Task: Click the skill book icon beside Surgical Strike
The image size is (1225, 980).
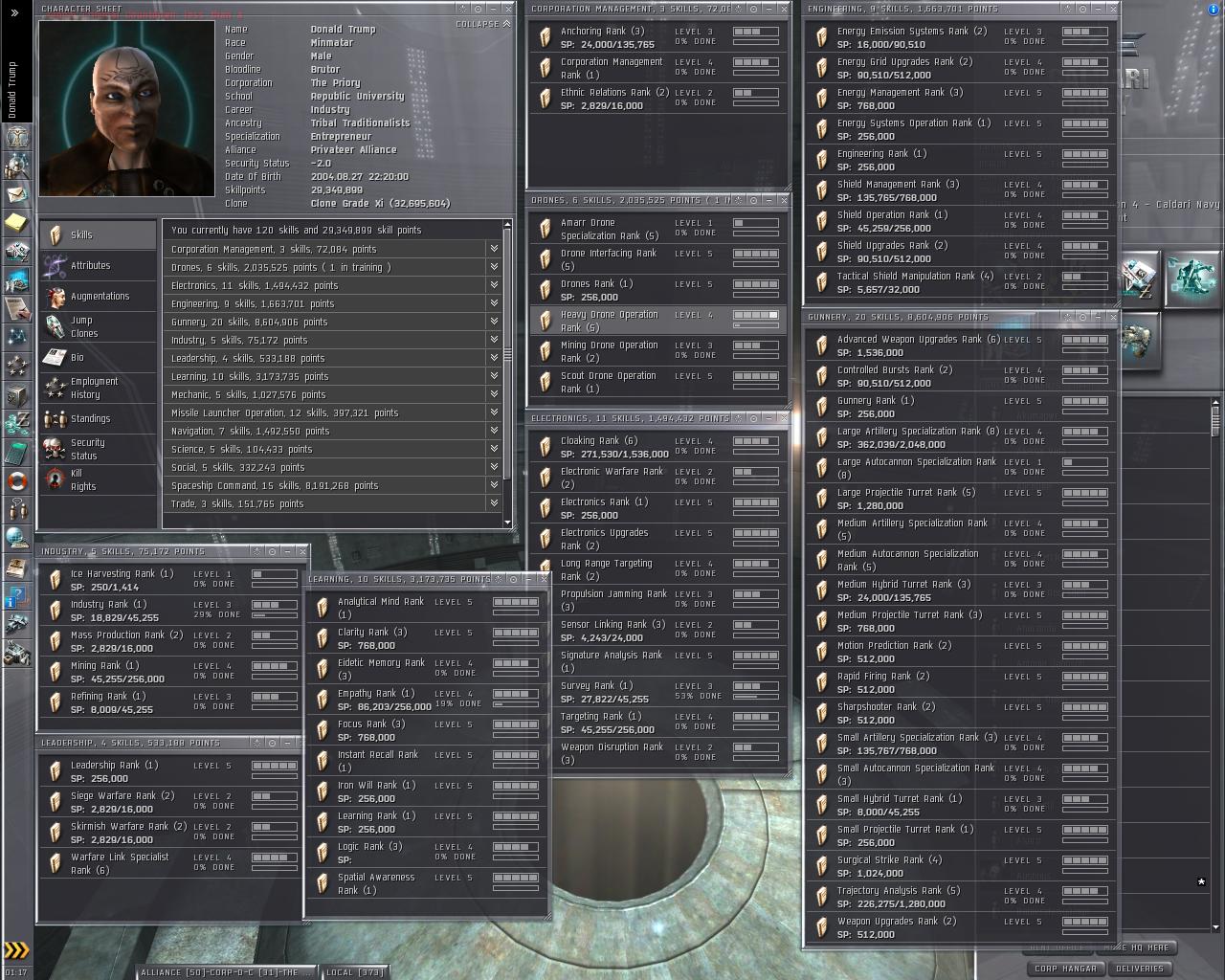Action: click(821, 866)
